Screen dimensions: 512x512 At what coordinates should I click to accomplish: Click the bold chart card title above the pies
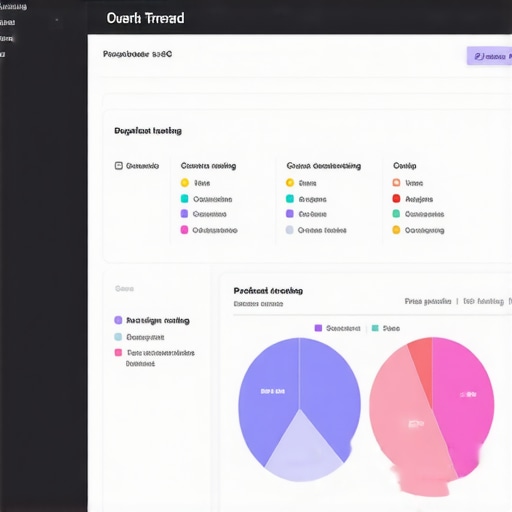[x=268, y=291]
